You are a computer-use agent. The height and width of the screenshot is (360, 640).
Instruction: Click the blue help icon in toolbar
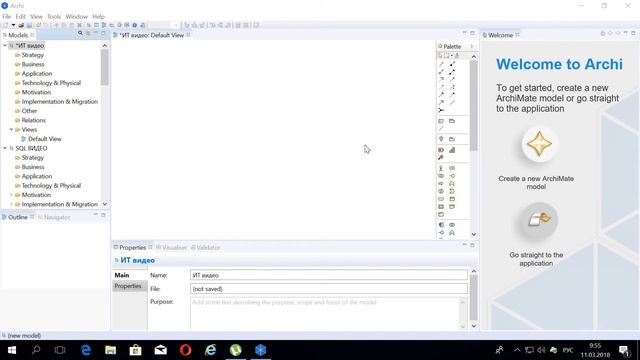pyautogui.click(x=134, y=25)
